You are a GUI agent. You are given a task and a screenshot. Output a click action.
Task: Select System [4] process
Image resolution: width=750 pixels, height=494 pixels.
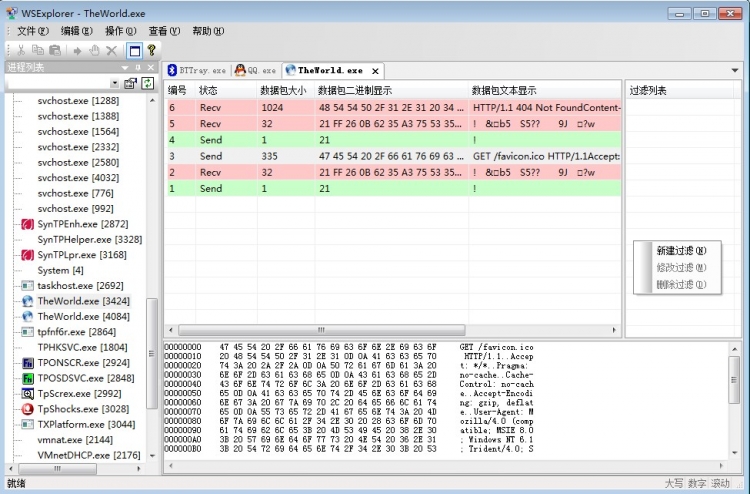(x=60, y=270)
